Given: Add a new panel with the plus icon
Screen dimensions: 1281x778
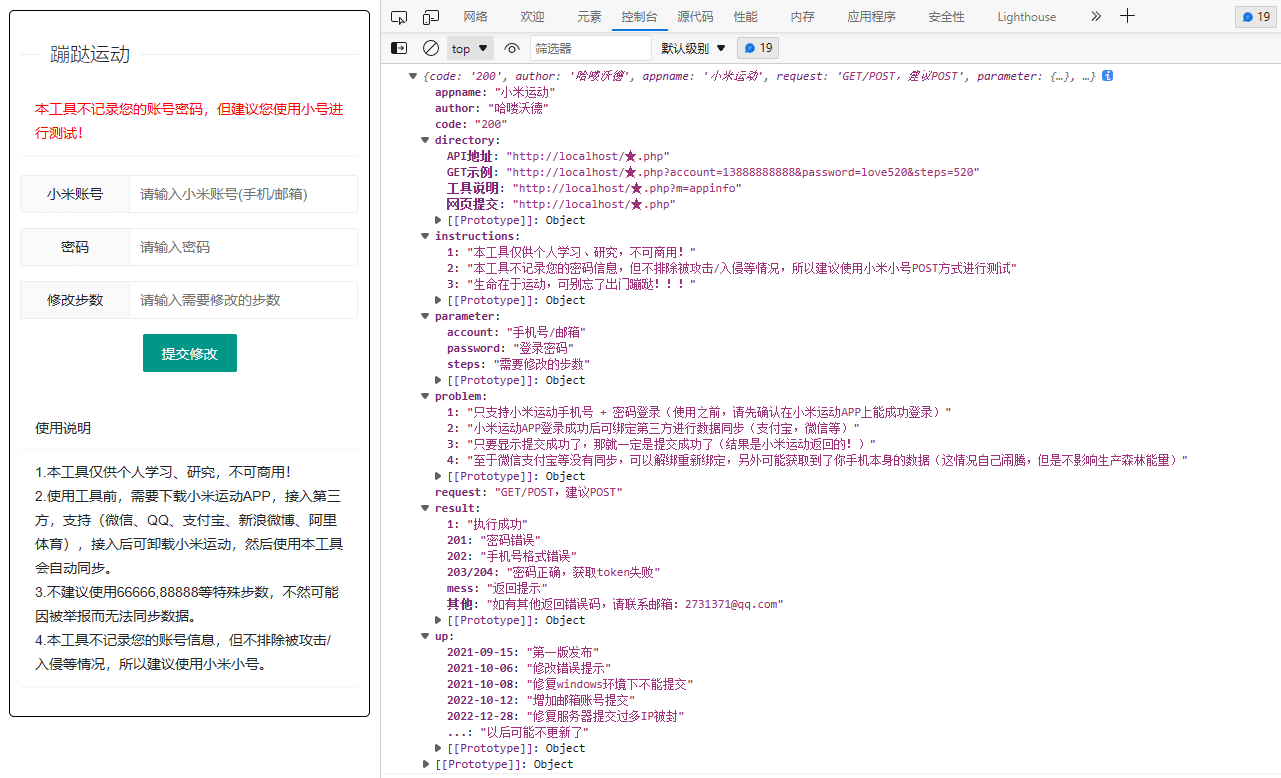Looking at the screenshot, I should click(1128, 16).
